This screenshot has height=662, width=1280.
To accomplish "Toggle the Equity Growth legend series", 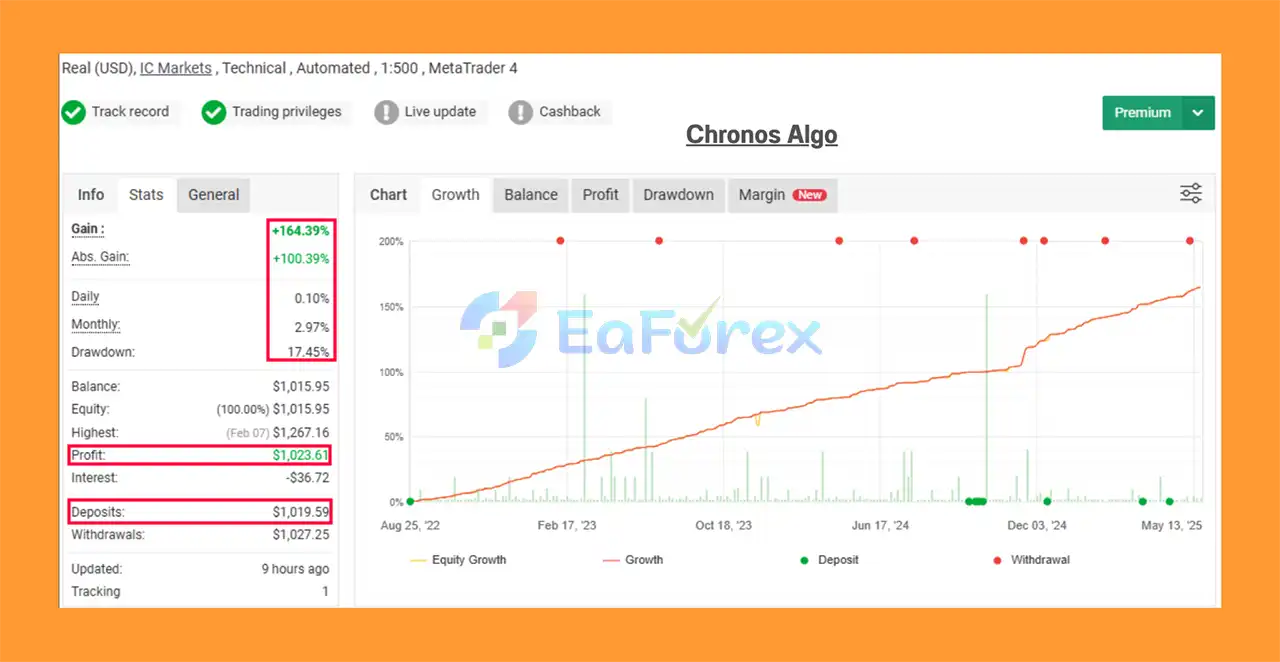I will point(458,560).
